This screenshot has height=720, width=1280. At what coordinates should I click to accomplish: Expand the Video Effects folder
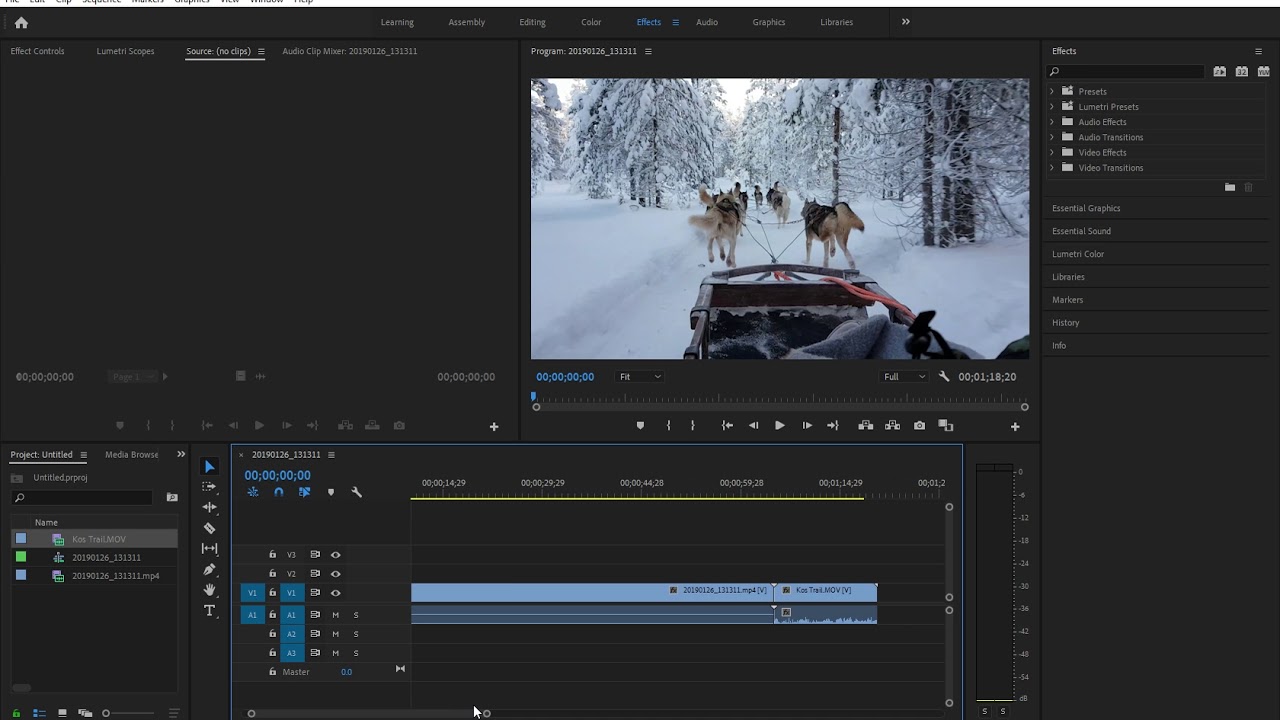pos(1052,153)
